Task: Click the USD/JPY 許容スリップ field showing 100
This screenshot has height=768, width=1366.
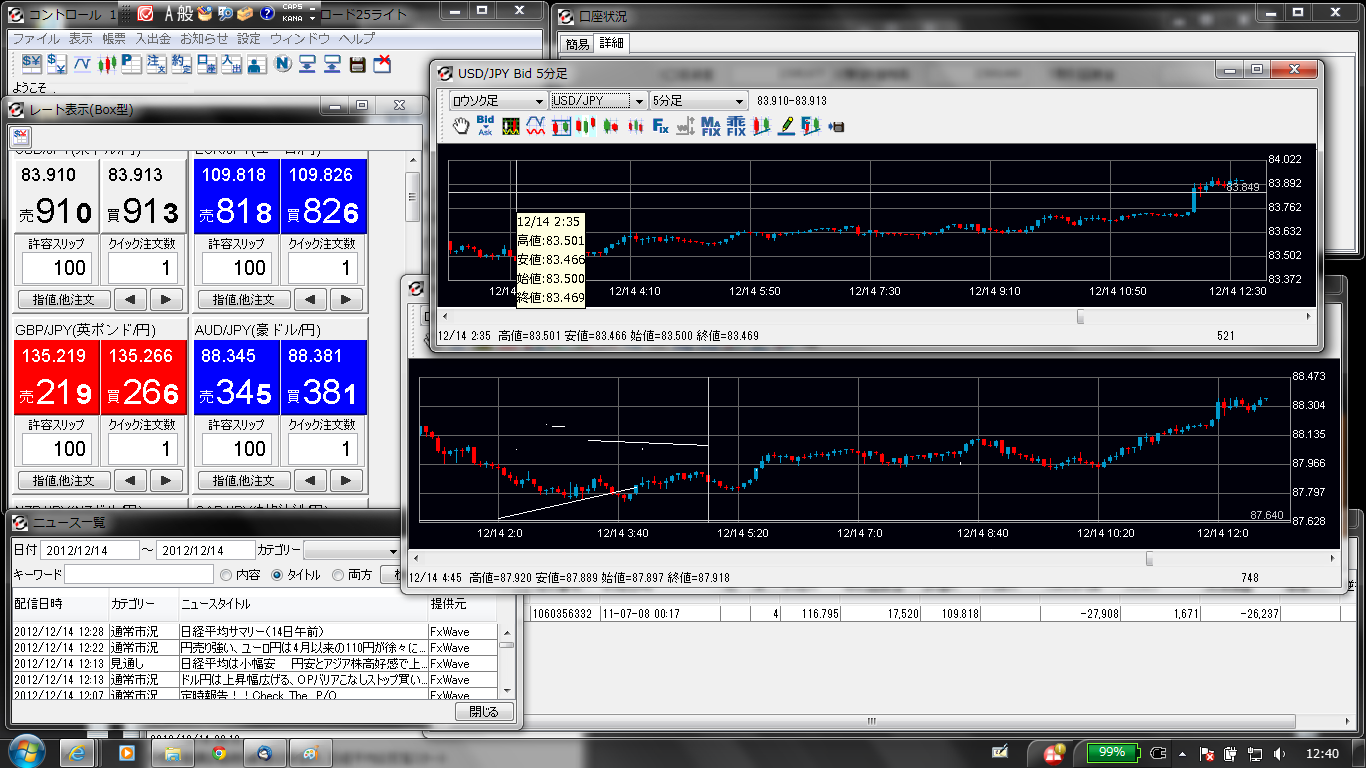Action: click(57, 268)
